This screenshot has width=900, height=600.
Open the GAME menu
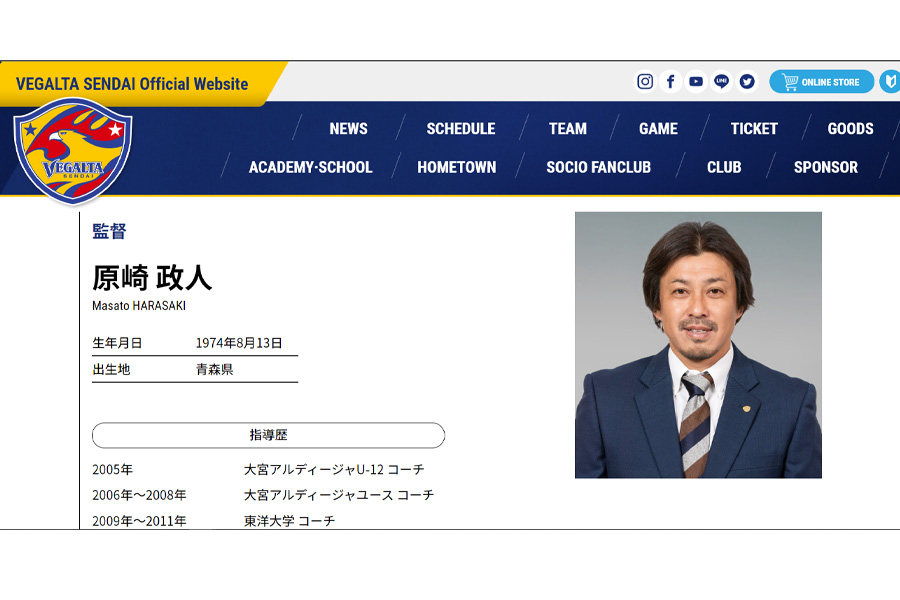coord(658,129)
